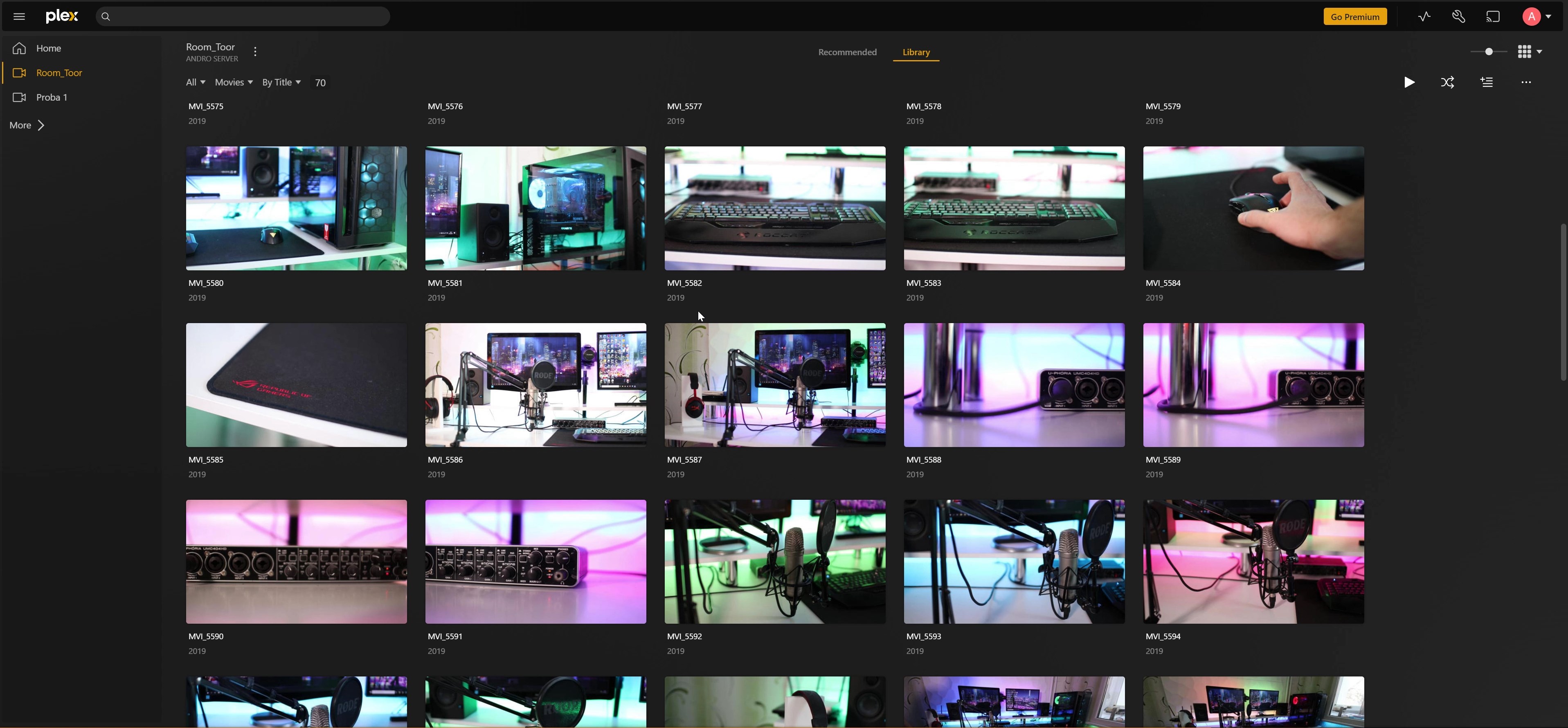Viewport: 1568px width, 728px height.
Task: Click the ANDRO SERVER label
Action: tap(212, 59)
